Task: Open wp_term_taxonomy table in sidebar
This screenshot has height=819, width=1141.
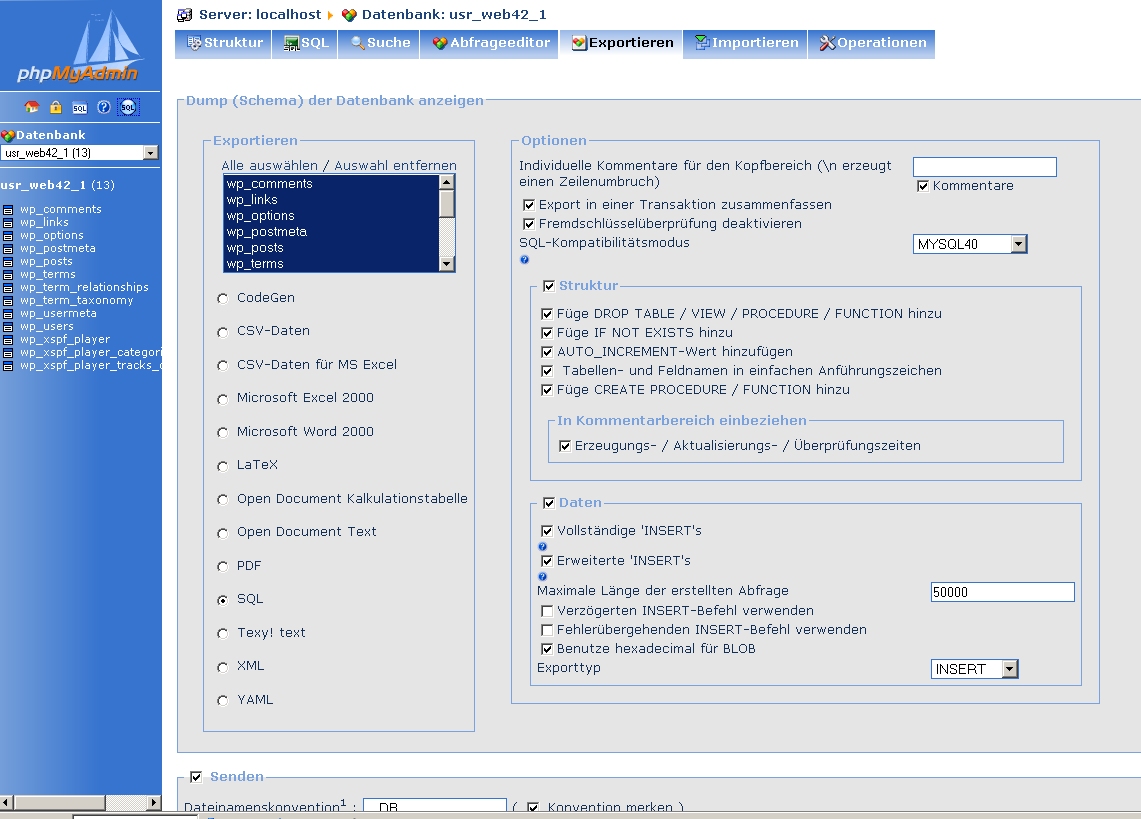Action: click(76, 301)
